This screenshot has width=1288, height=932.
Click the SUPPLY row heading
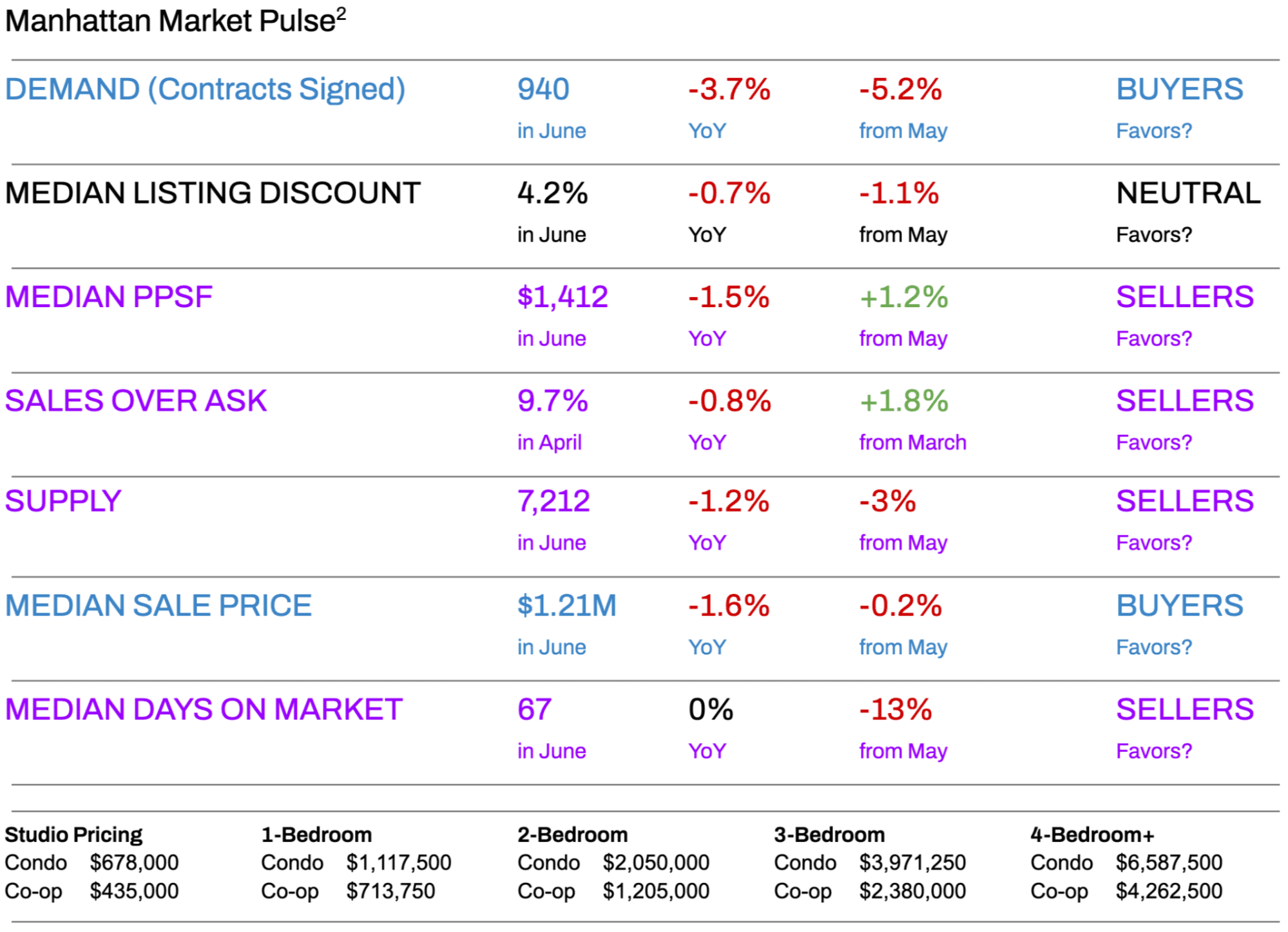63,501
